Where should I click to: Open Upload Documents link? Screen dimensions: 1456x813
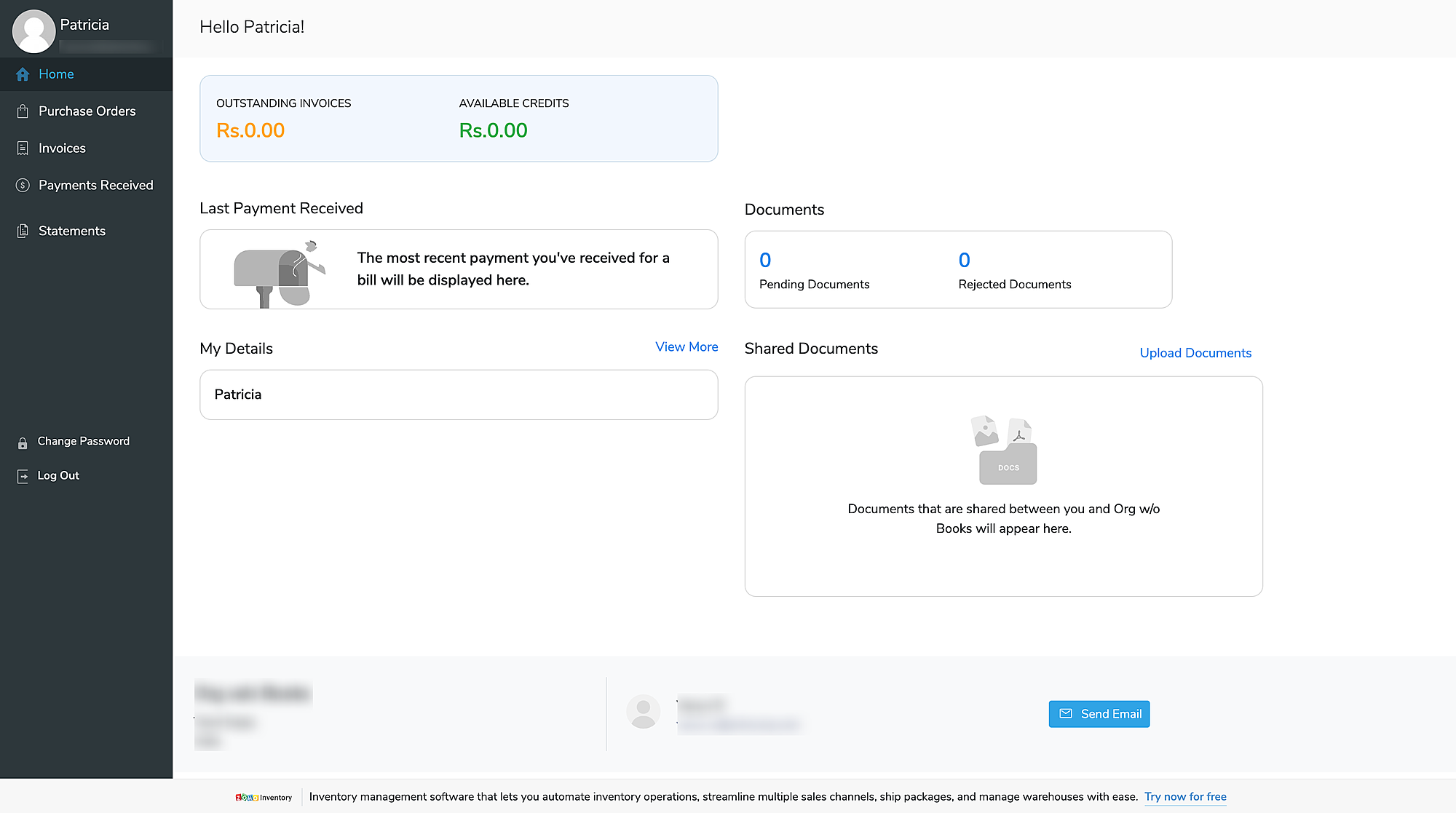[x=1195, y=352]
